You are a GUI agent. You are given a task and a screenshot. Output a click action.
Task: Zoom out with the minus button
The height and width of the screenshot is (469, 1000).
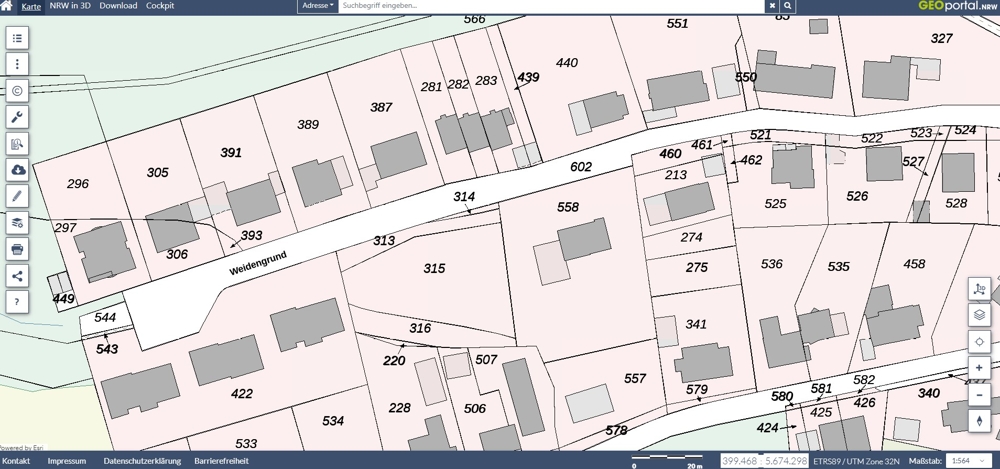tap(980, 395)
